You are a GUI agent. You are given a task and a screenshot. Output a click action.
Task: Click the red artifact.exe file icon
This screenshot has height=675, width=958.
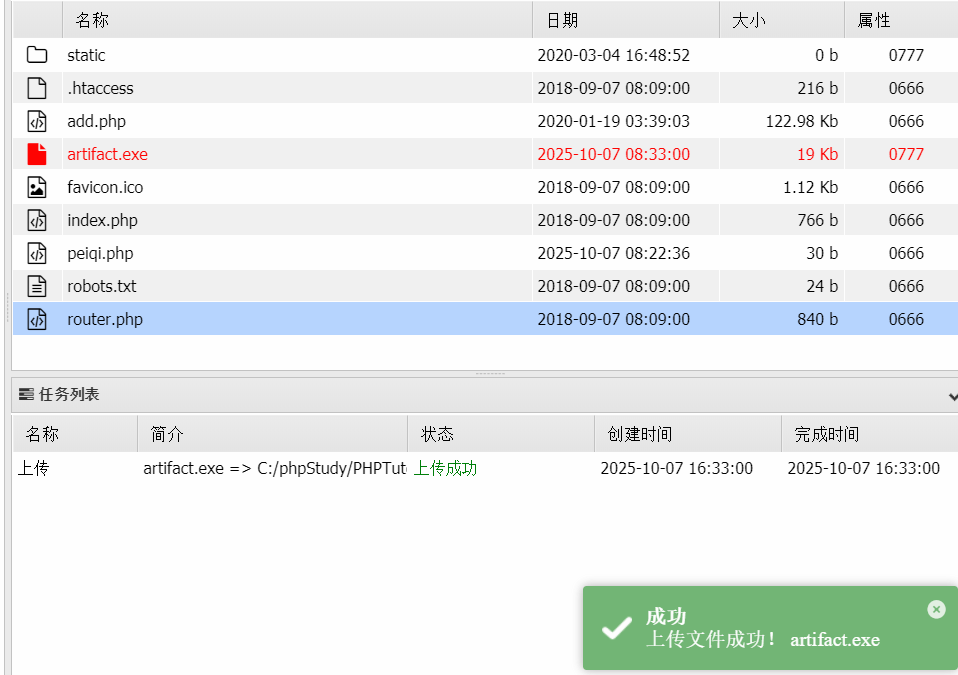pos(37,154)
